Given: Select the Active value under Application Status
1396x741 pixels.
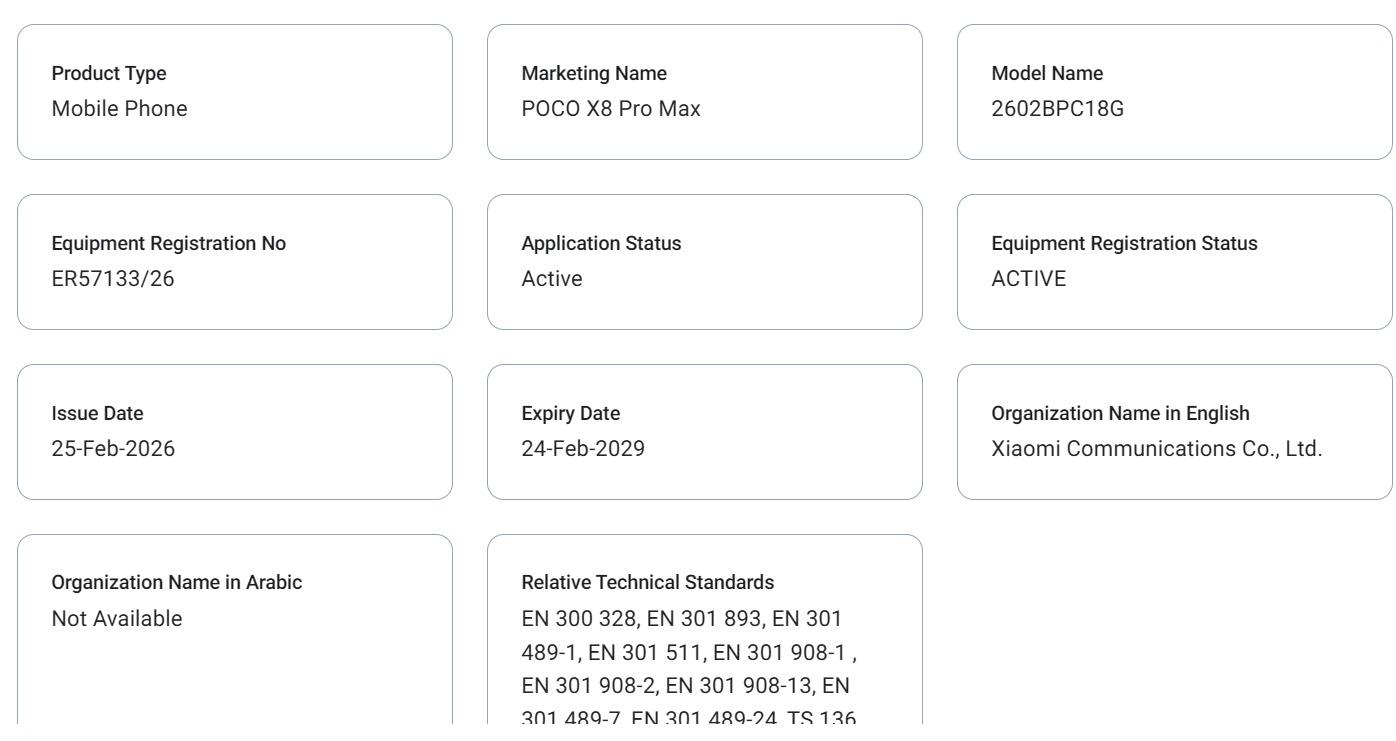Looking at the screenshot, I should (x=551, y=279).
